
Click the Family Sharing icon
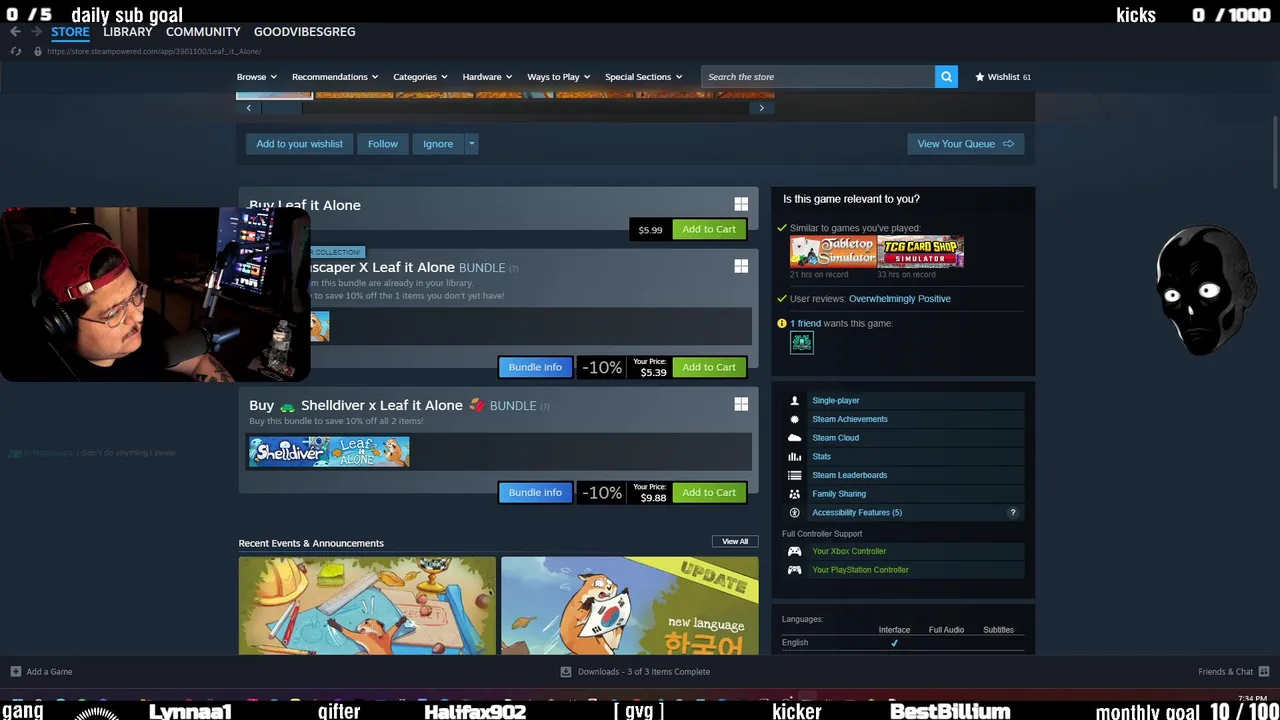[794, 494]
